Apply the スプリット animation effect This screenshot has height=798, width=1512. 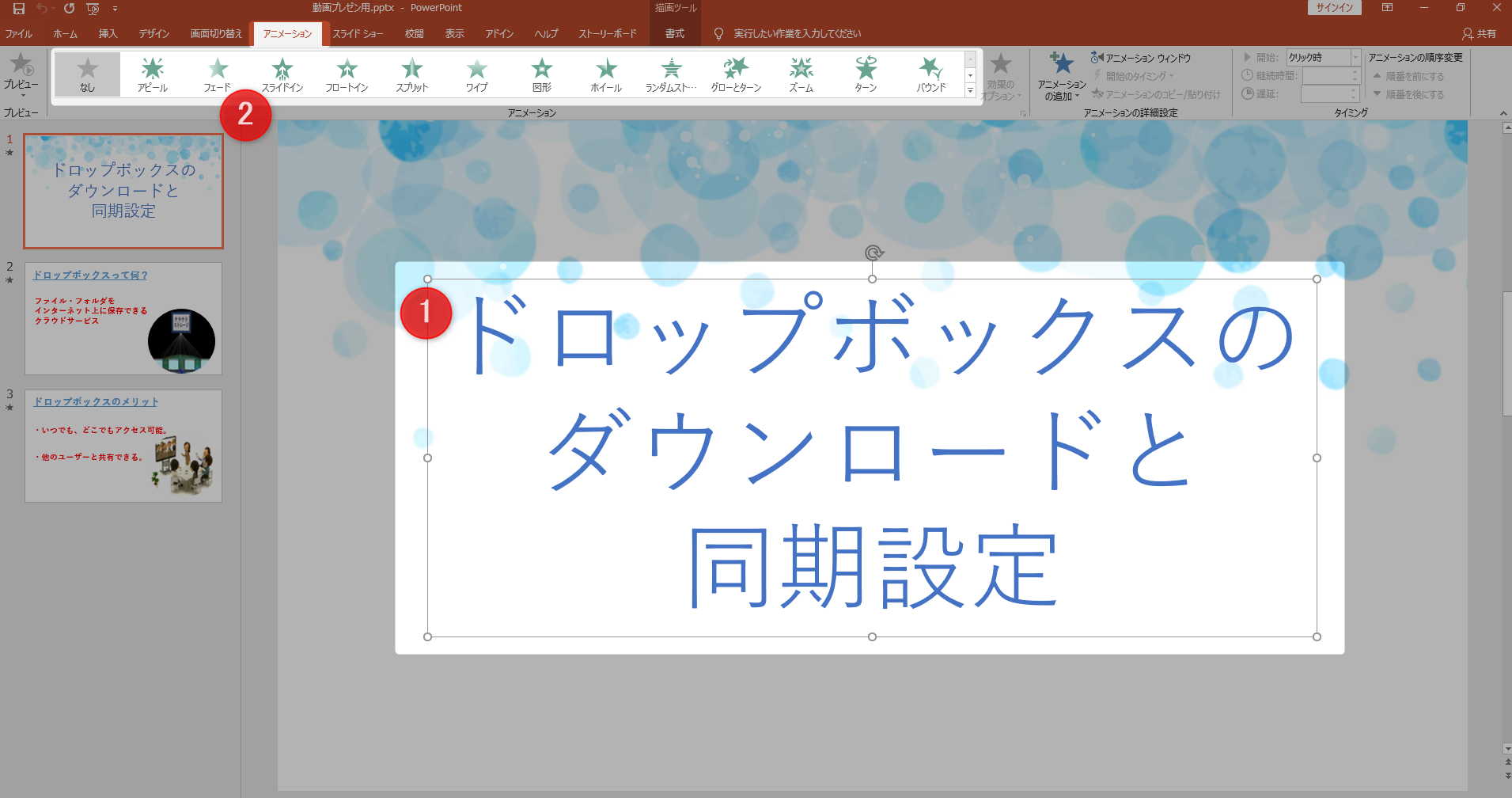pos(412,74)
